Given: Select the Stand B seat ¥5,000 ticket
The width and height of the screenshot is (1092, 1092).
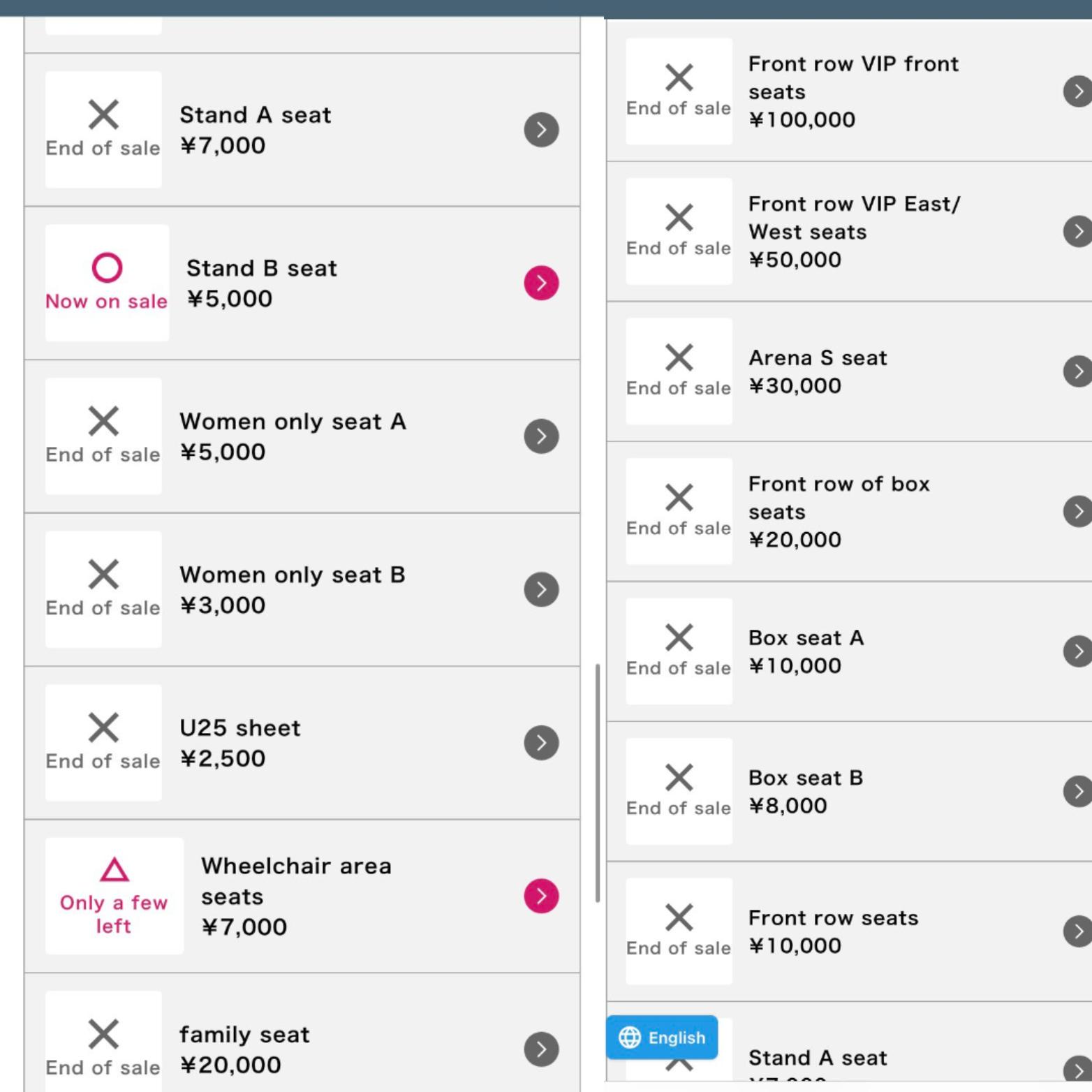Looking at the screenshot, I should pyautogui.click(x=262, y=283).
